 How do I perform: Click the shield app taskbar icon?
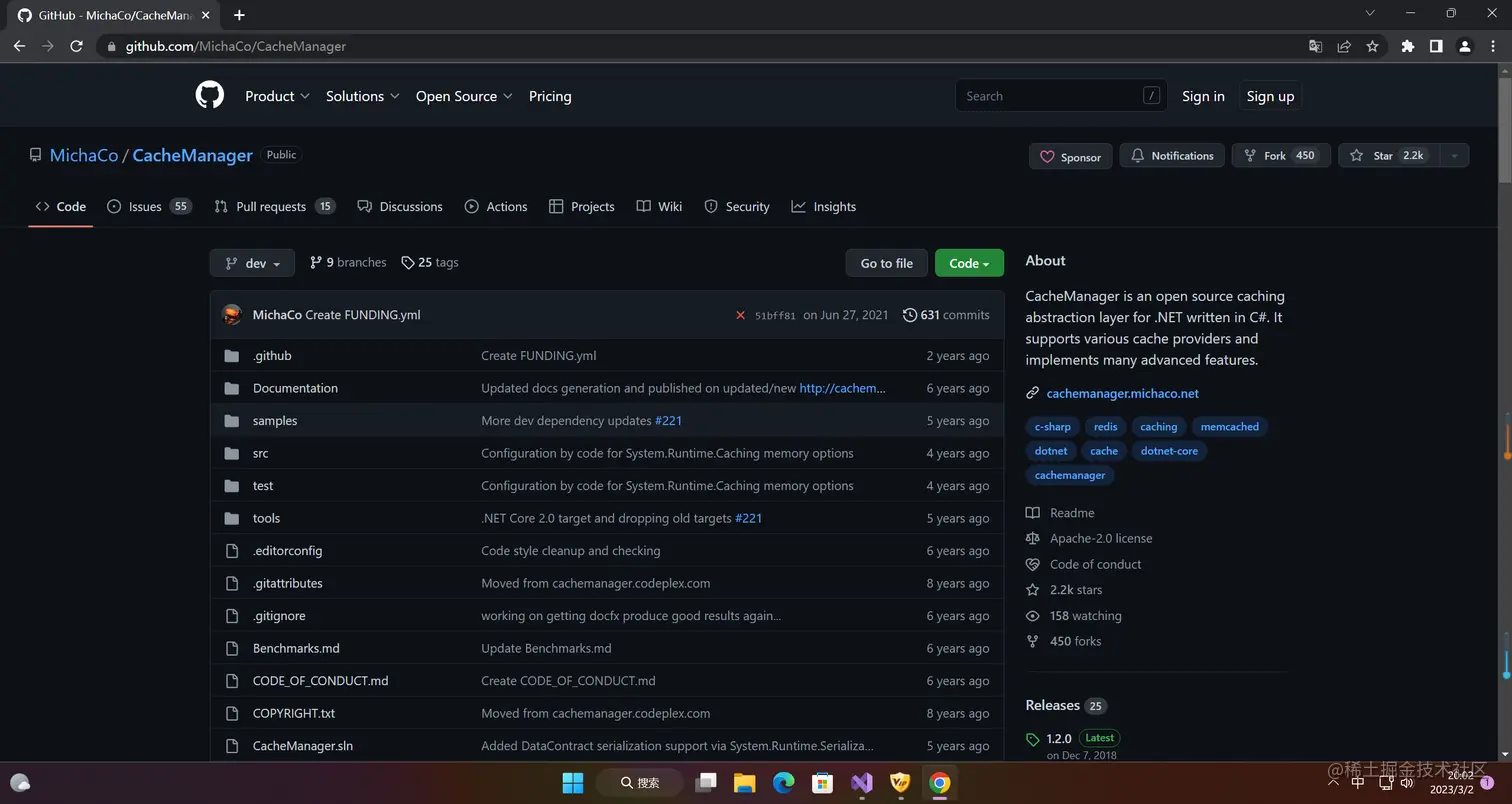[x=900, y=782]
